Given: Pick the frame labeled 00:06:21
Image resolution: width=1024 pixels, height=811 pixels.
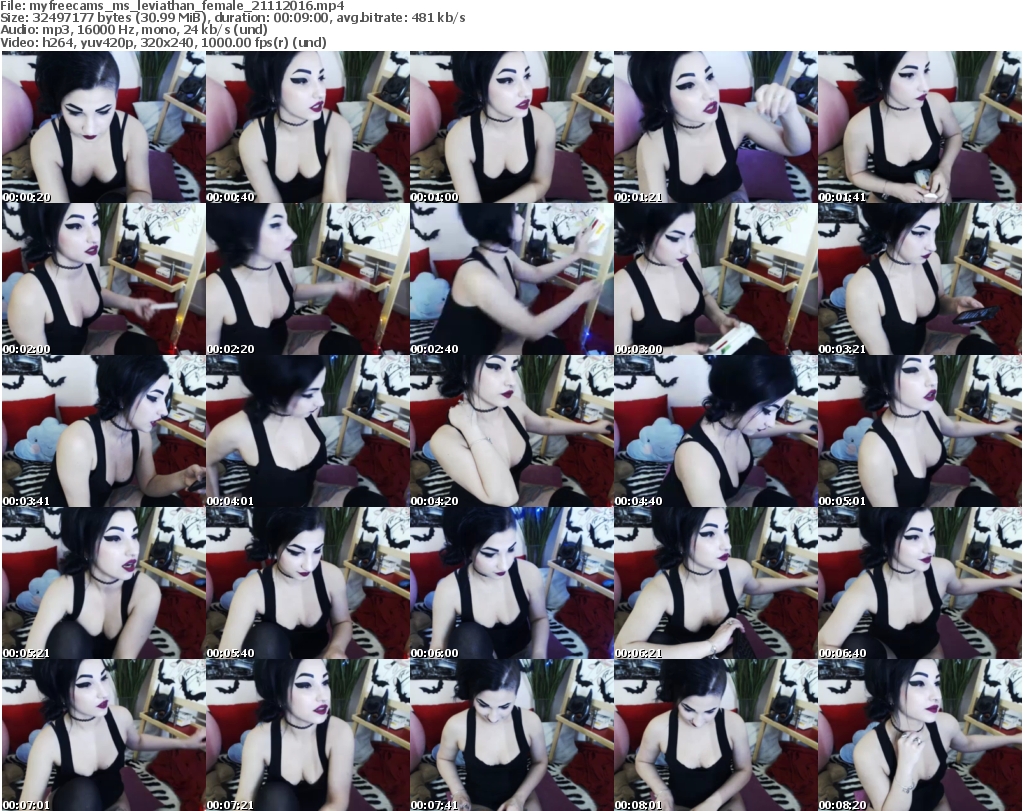Looking at the screenshot, I should (715, 583).
